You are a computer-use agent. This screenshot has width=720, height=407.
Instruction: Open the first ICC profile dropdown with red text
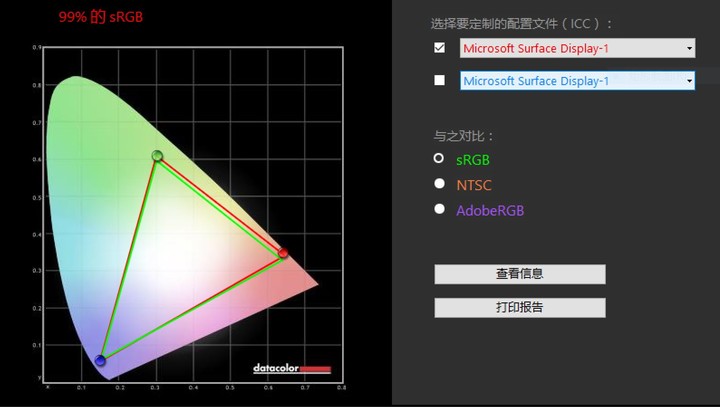tap(570, 48)
